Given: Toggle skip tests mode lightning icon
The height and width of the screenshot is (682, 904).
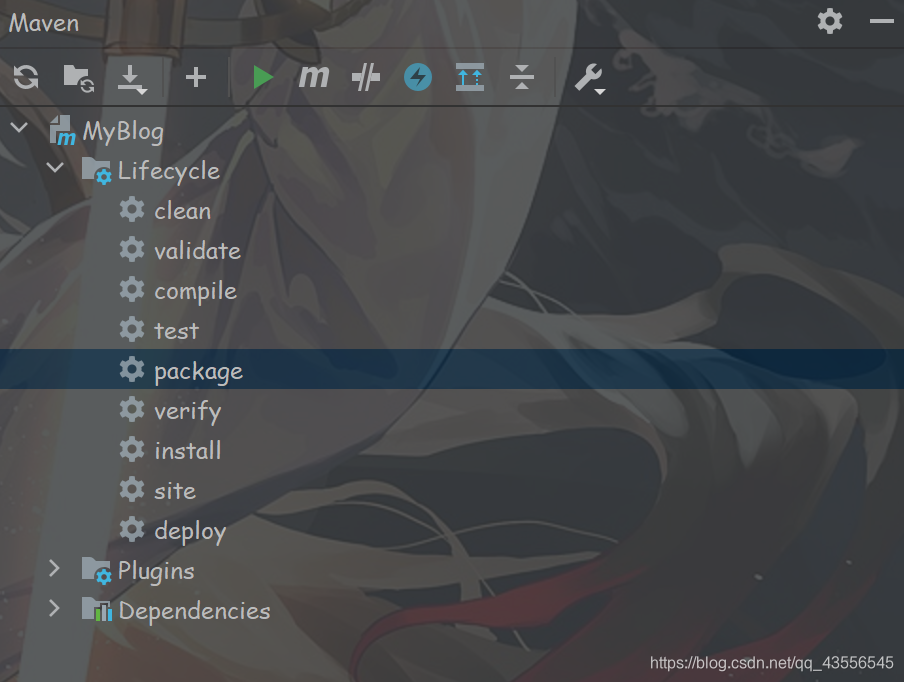Looking at the screenshot, I should pyautogui.click(x=418, y=77).
